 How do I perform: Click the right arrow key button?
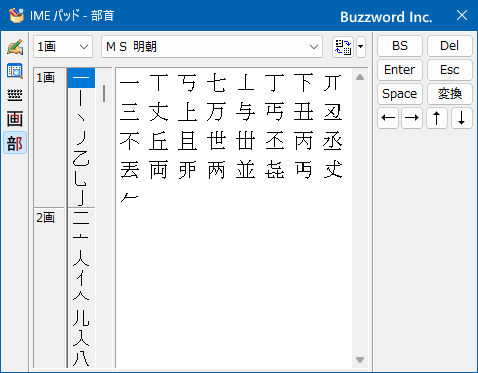[x=412, y=118]
